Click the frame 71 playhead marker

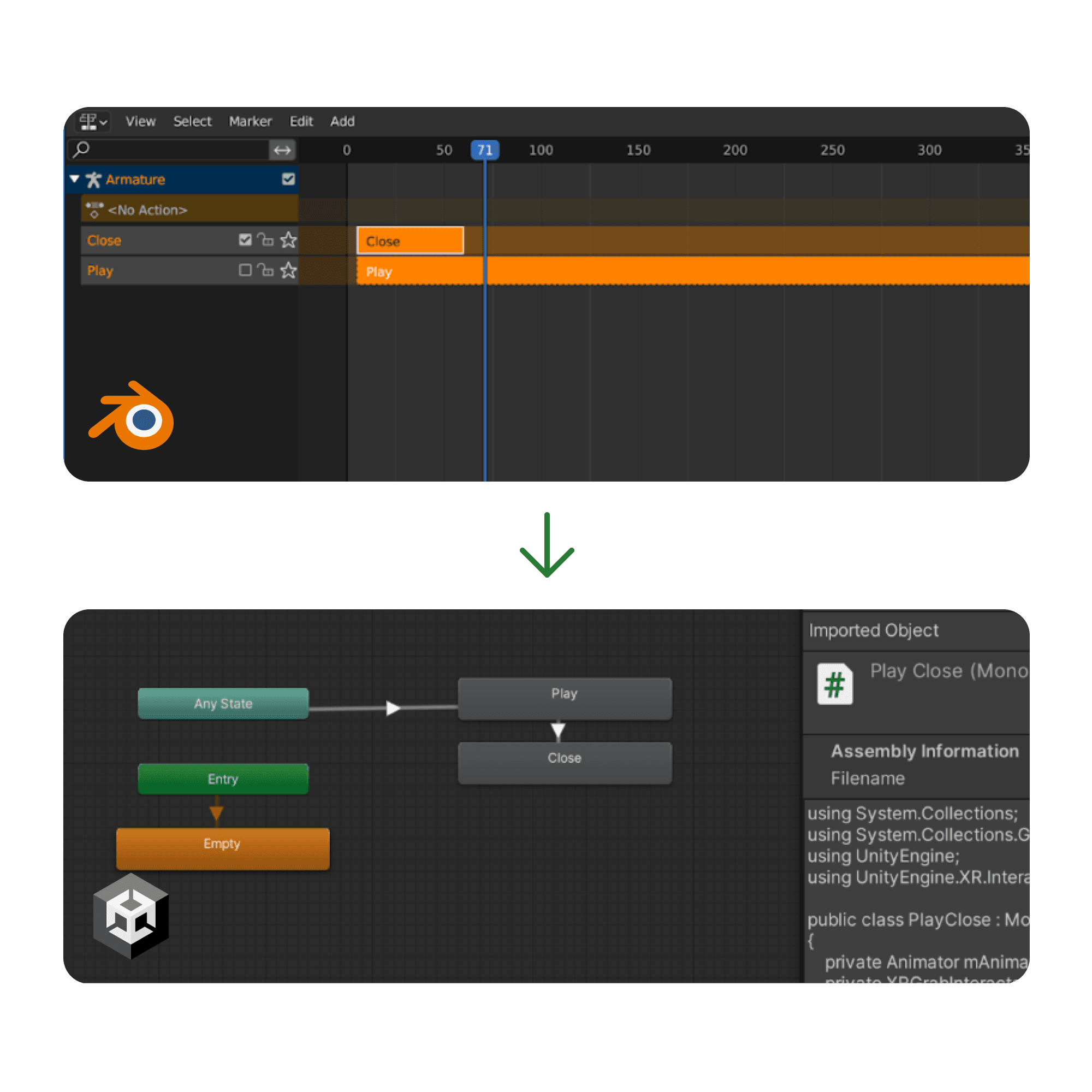pyautogui.click(x=485, y=150)
